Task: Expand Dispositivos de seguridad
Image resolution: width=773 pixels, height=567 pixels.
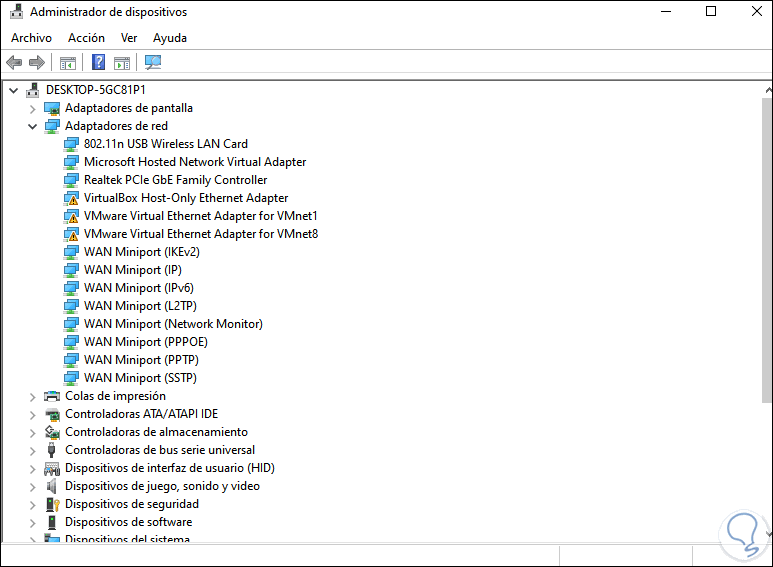Action: [x=33, y=505]
